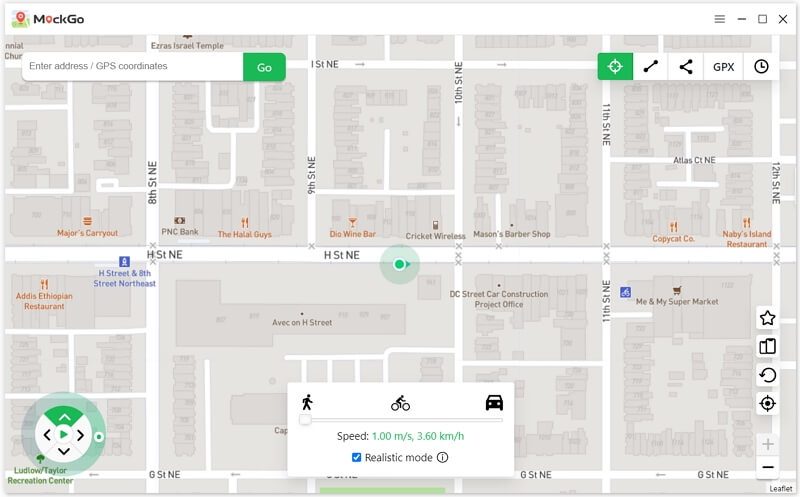Open the history records clock icon
Viewport: 800px width, 497px height.
tap(761, 67)
